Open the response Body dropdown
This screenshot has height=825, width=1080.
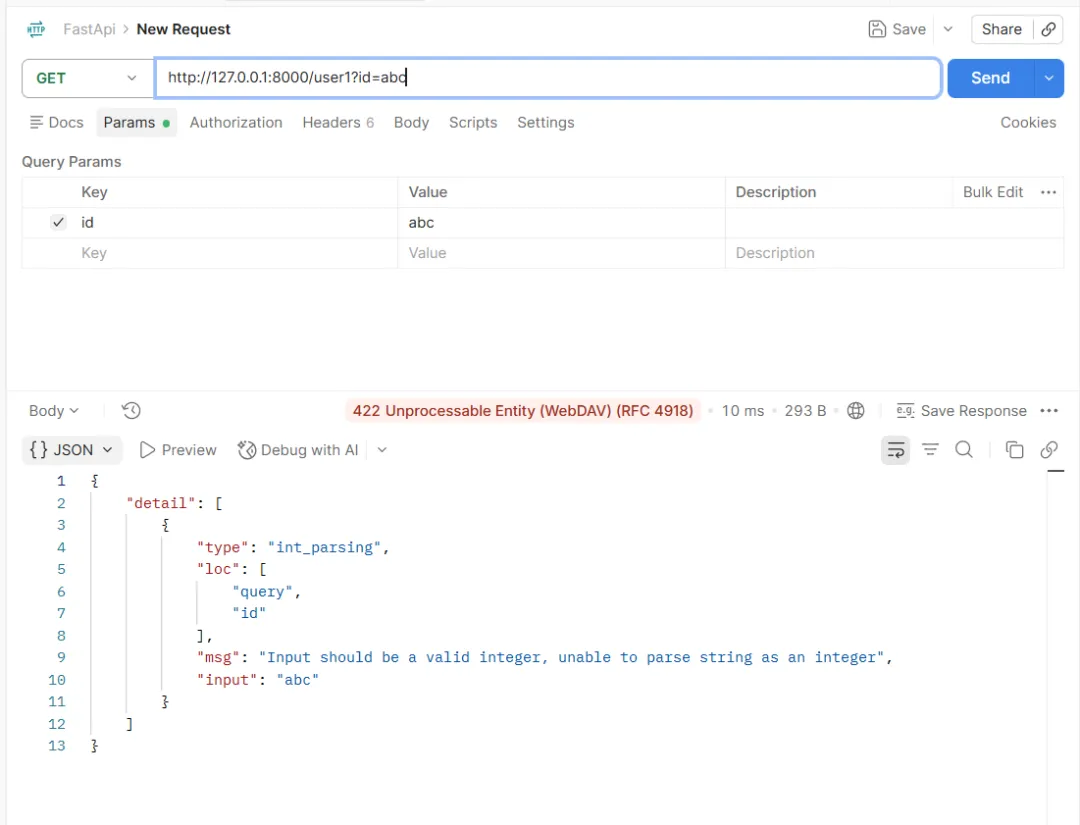click(54, 410)
